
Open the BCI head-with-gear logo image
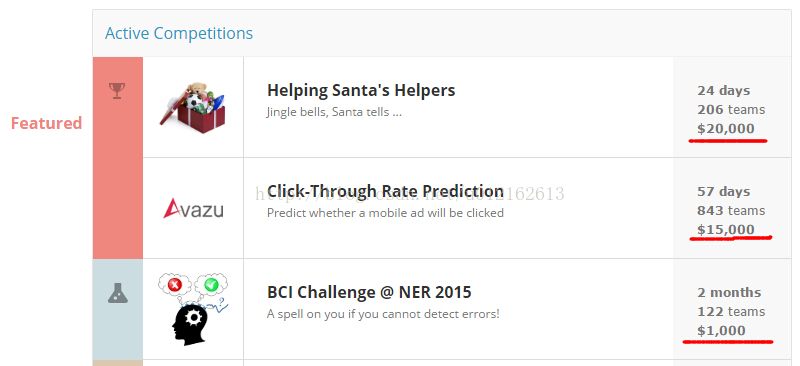point(193,309)
